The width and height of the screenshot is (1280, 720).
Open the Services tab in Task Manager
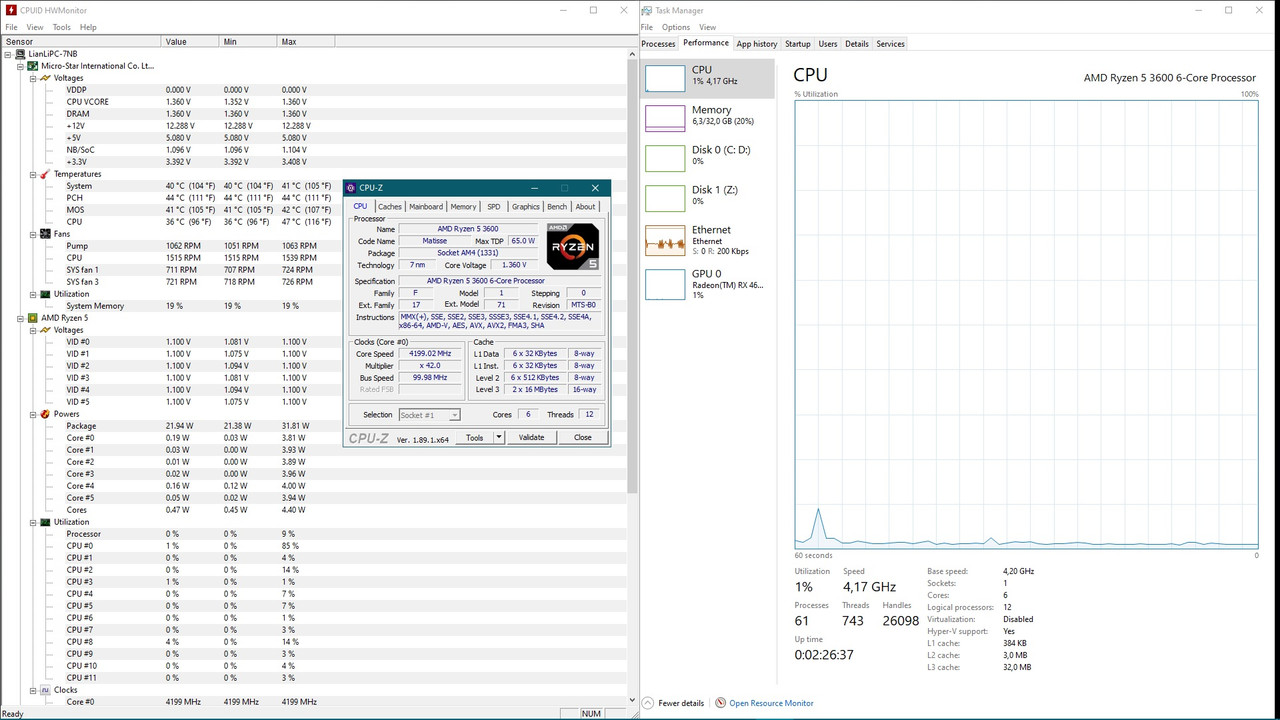pos(890,44)
